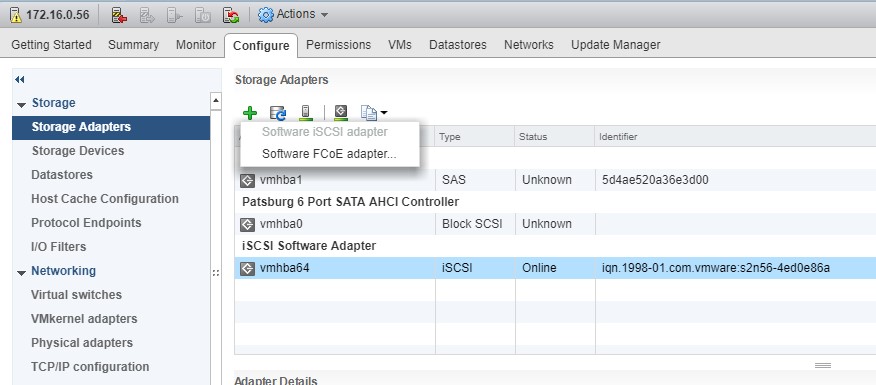Click the rescan adapter icon
Screen dimensions: 876x385
coord(341,113)
